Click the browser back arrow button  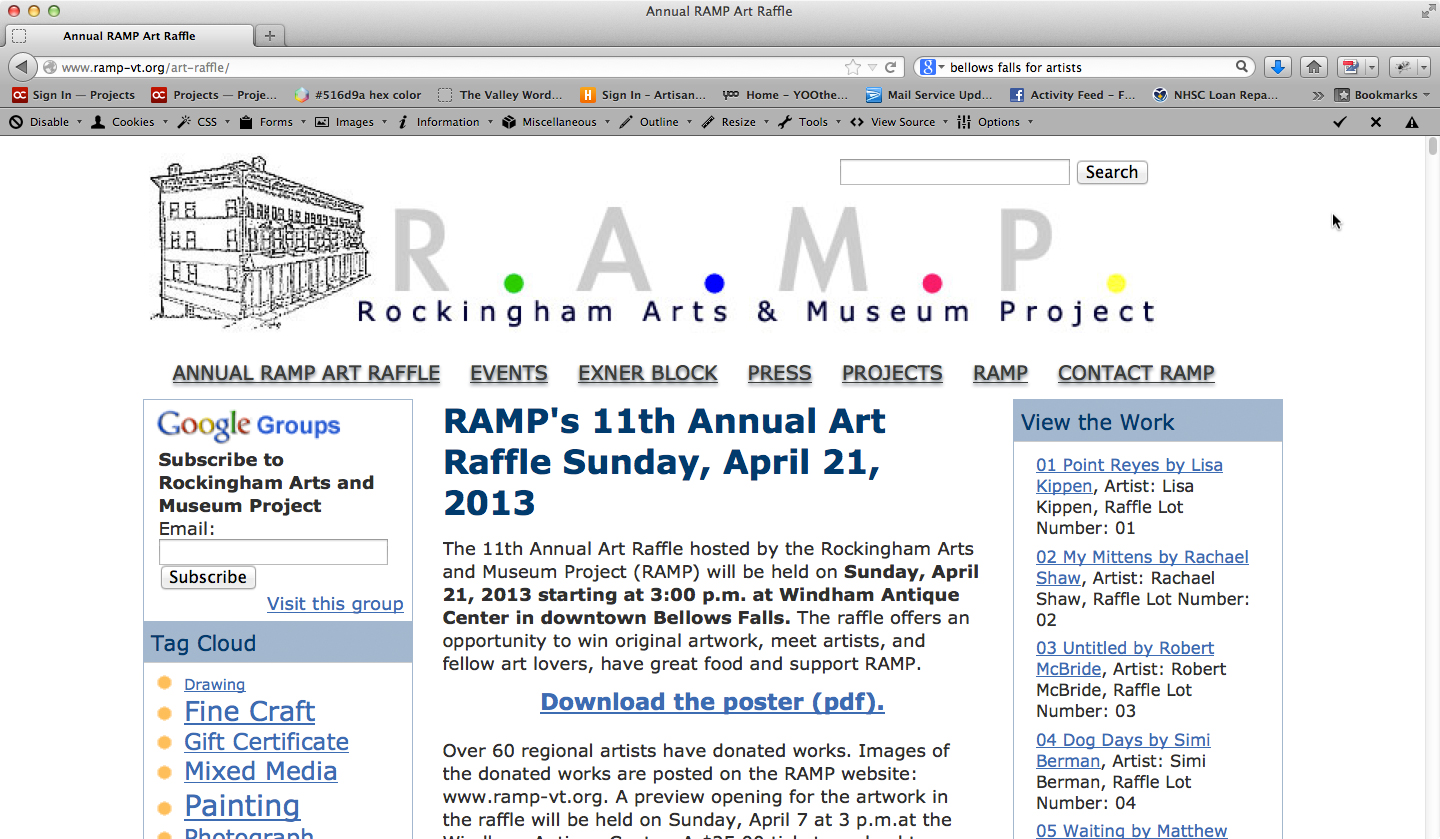[22, 67]
